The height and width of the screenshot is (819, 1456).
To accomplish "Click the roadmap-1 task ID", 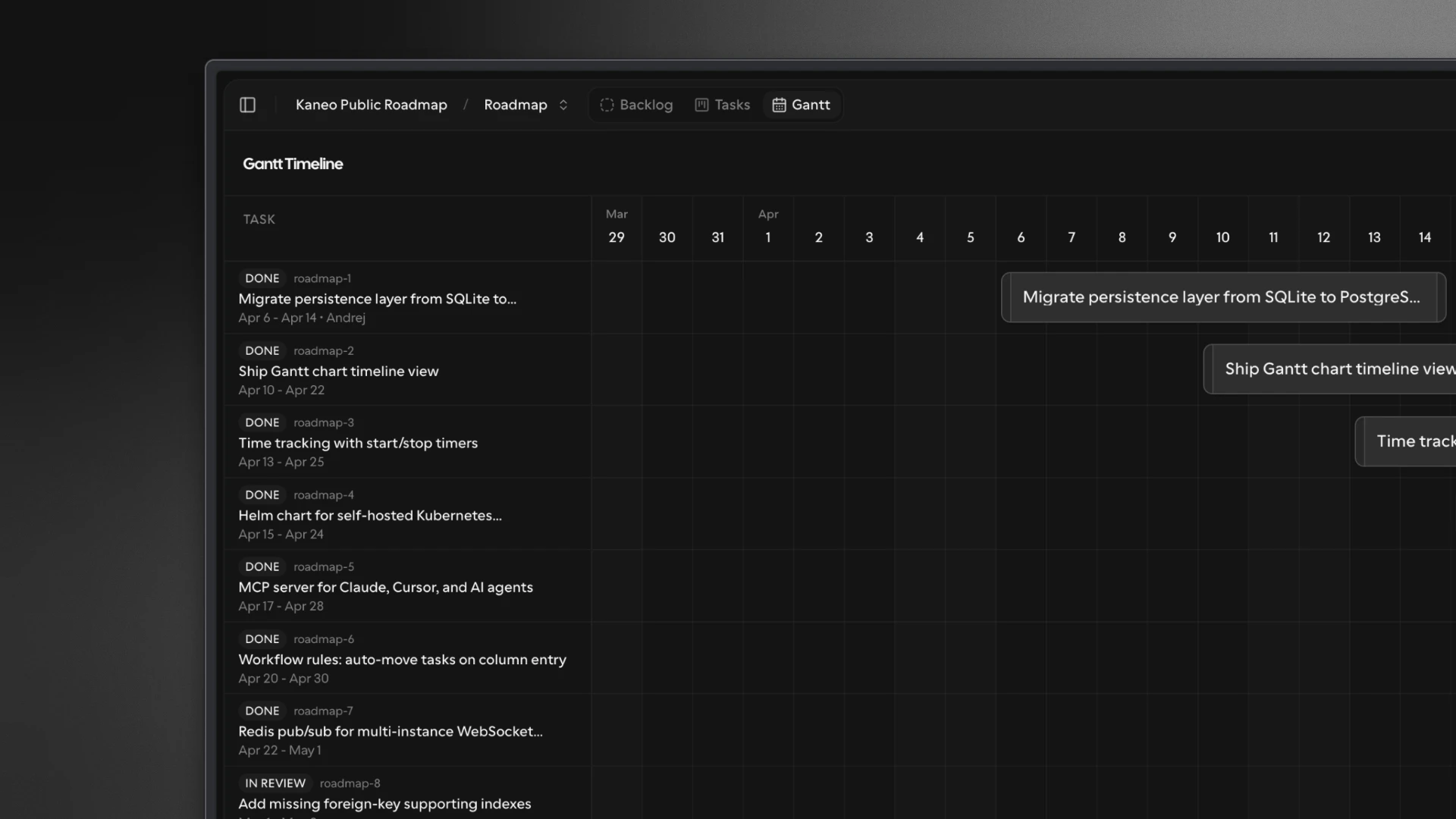I will [x=322, y=278].
